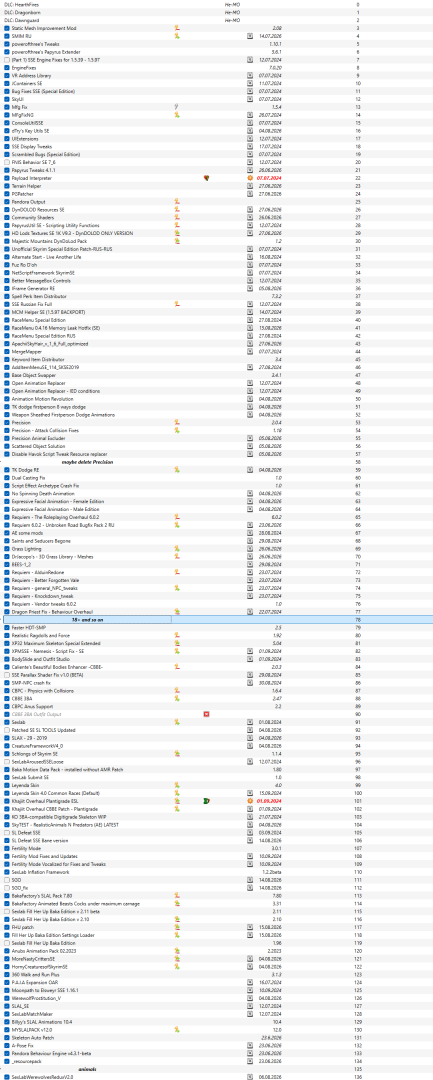
Task: Select DLC: Dragonborn row
Action: (x=216, y=12)
